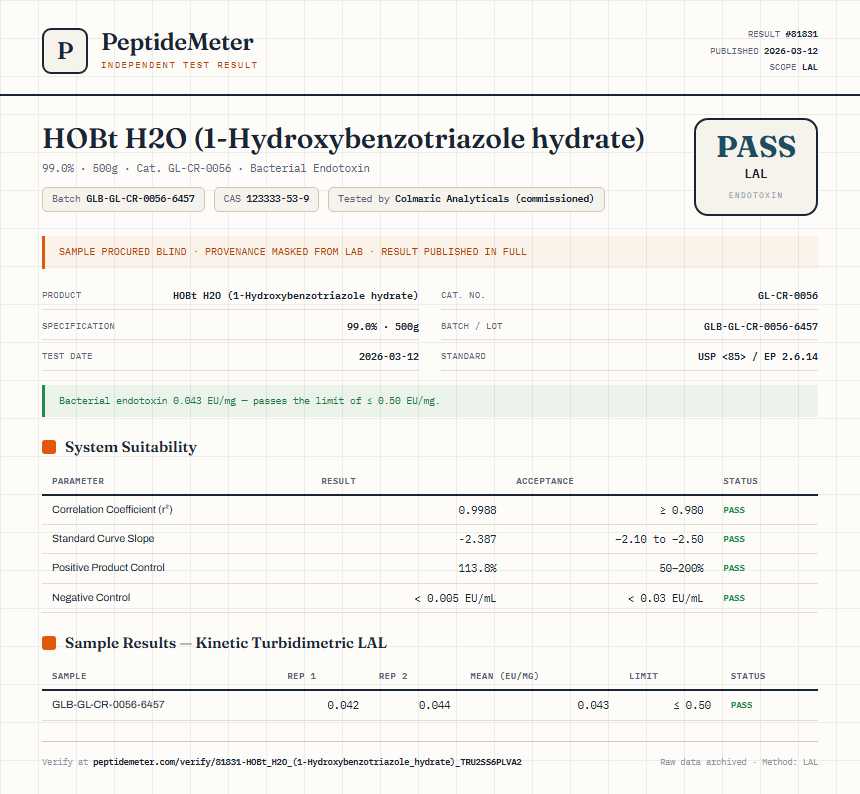This screenshot has height=794, width=860.
Task: Click the green Bacterial endotoxin 0.043 EU/mg summary
Action: click(x=430, y=401)
